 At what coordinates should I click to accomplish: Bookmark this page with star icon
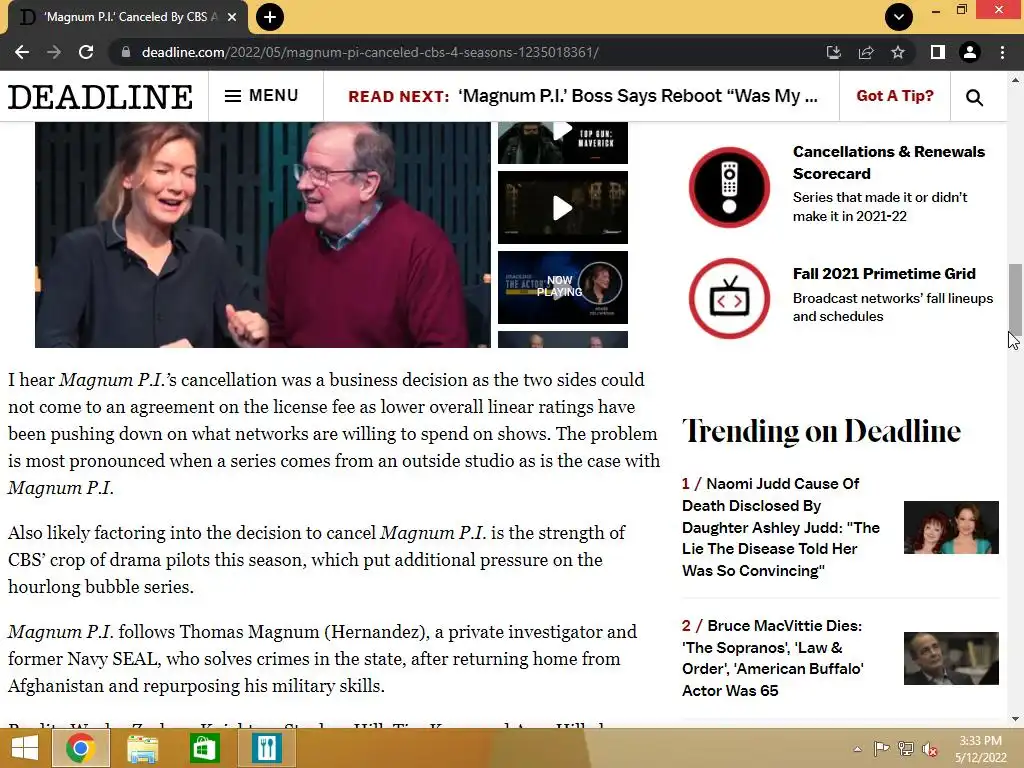(x=898, y=52)
